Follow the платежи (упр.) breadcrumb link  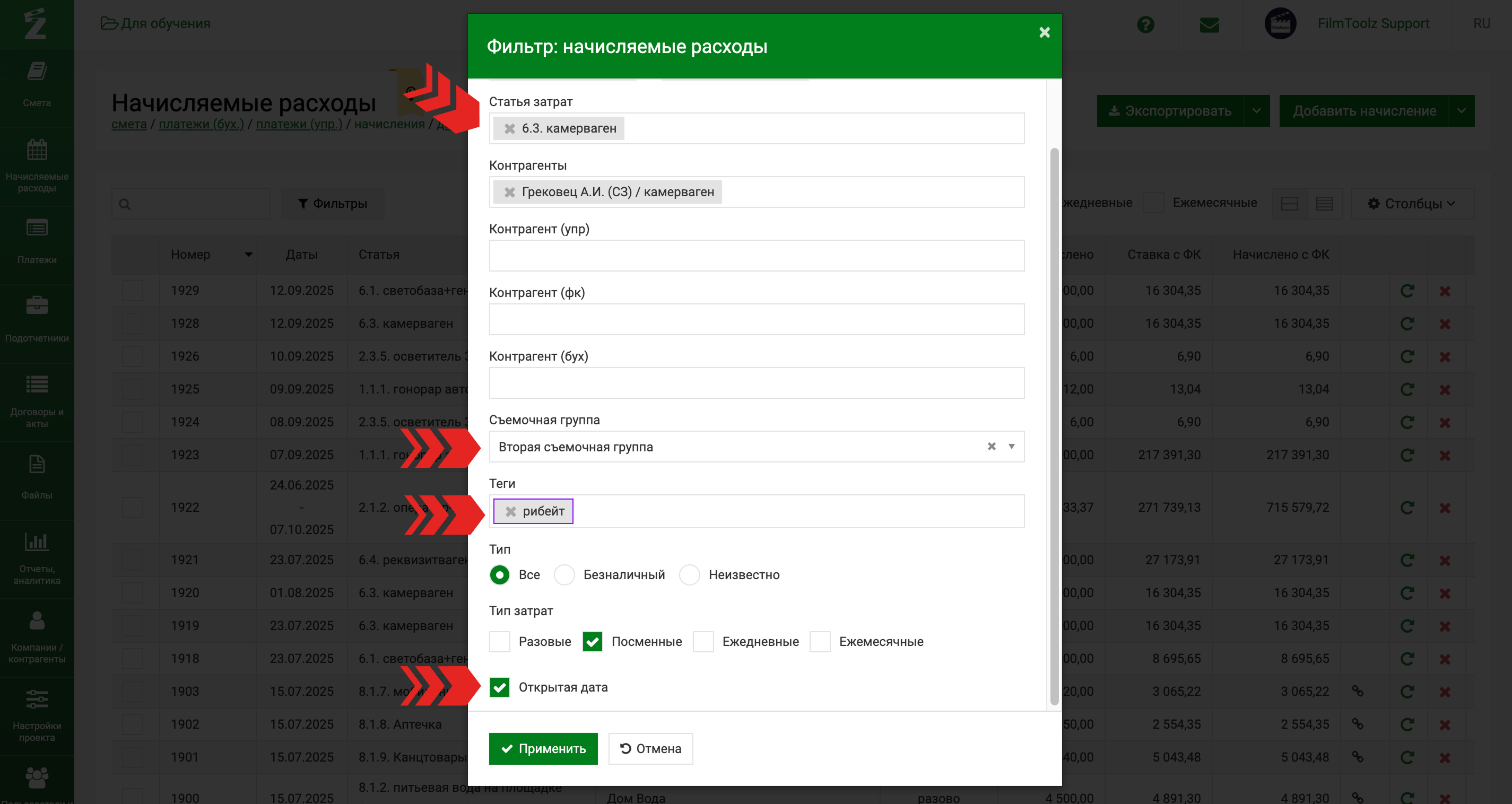click(299, 125)
